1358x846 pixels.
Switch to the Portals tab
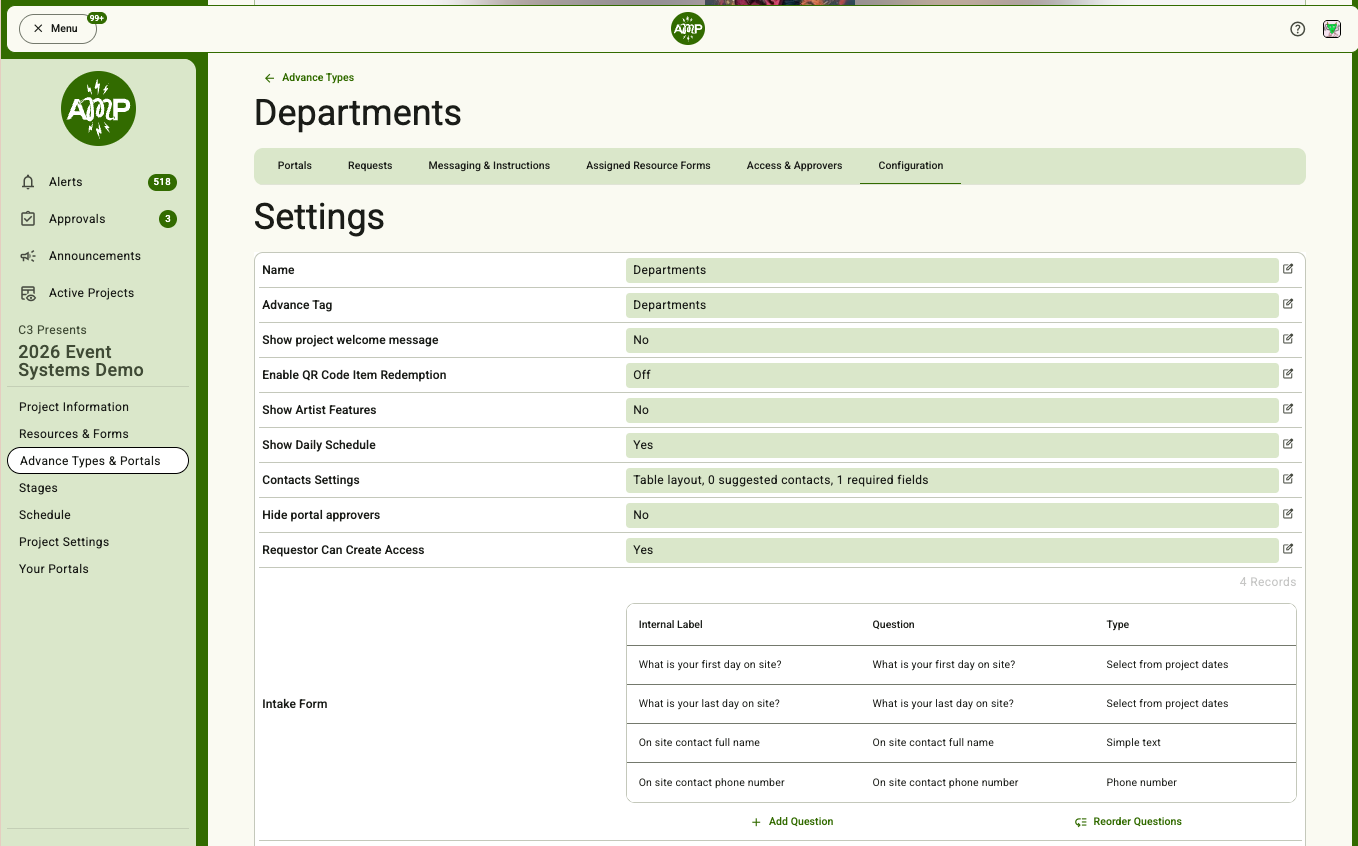tap(295, 165)
